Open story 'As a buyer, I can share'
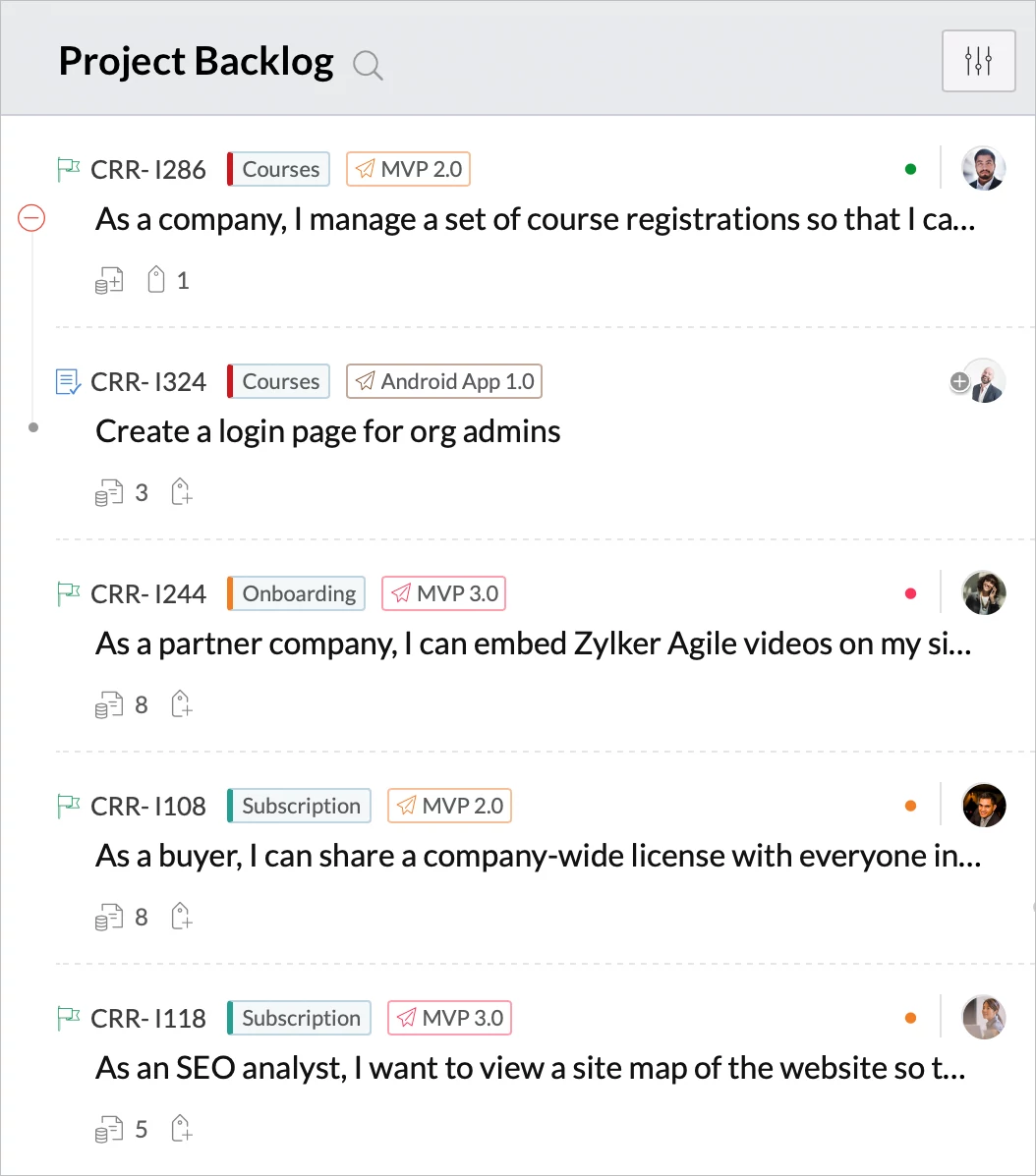Viewport: 1036px width, 1176px height. click(x=538, y=856)
